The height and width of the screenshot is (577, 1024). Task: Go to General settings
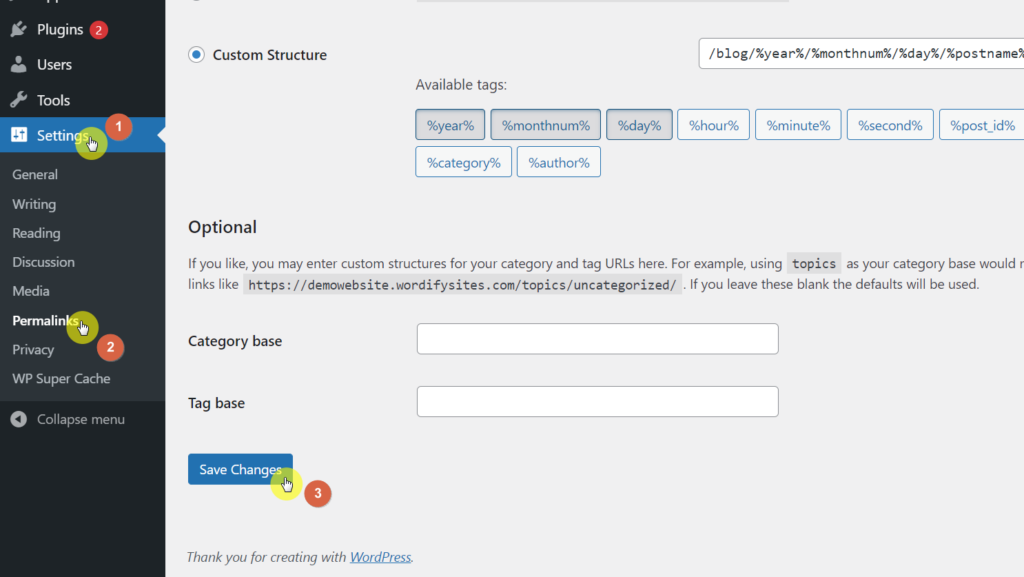pyautogui.click(x=35, y=174)
